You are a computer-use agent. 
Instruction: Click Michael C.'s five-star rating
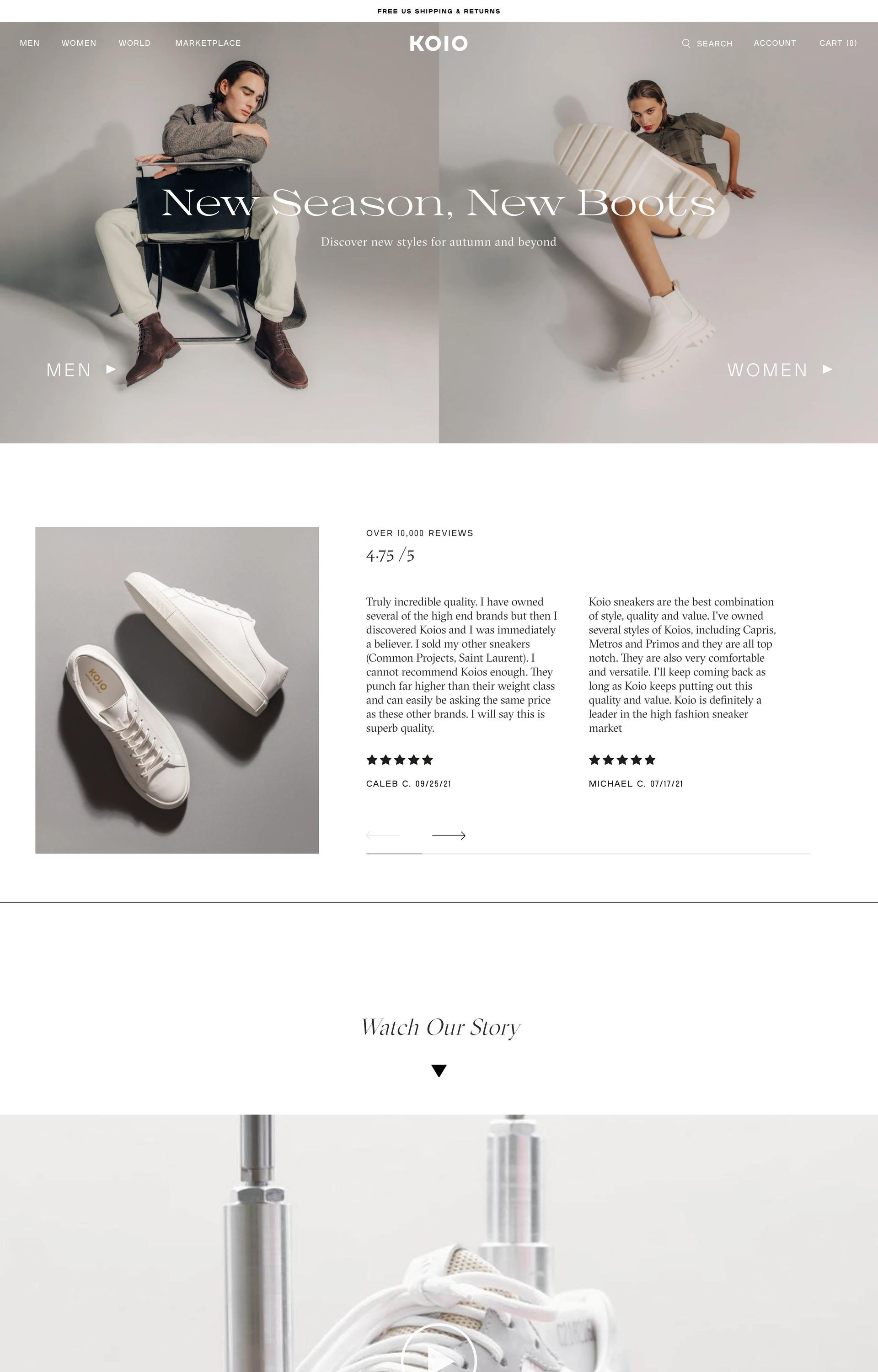click(622, 760)
